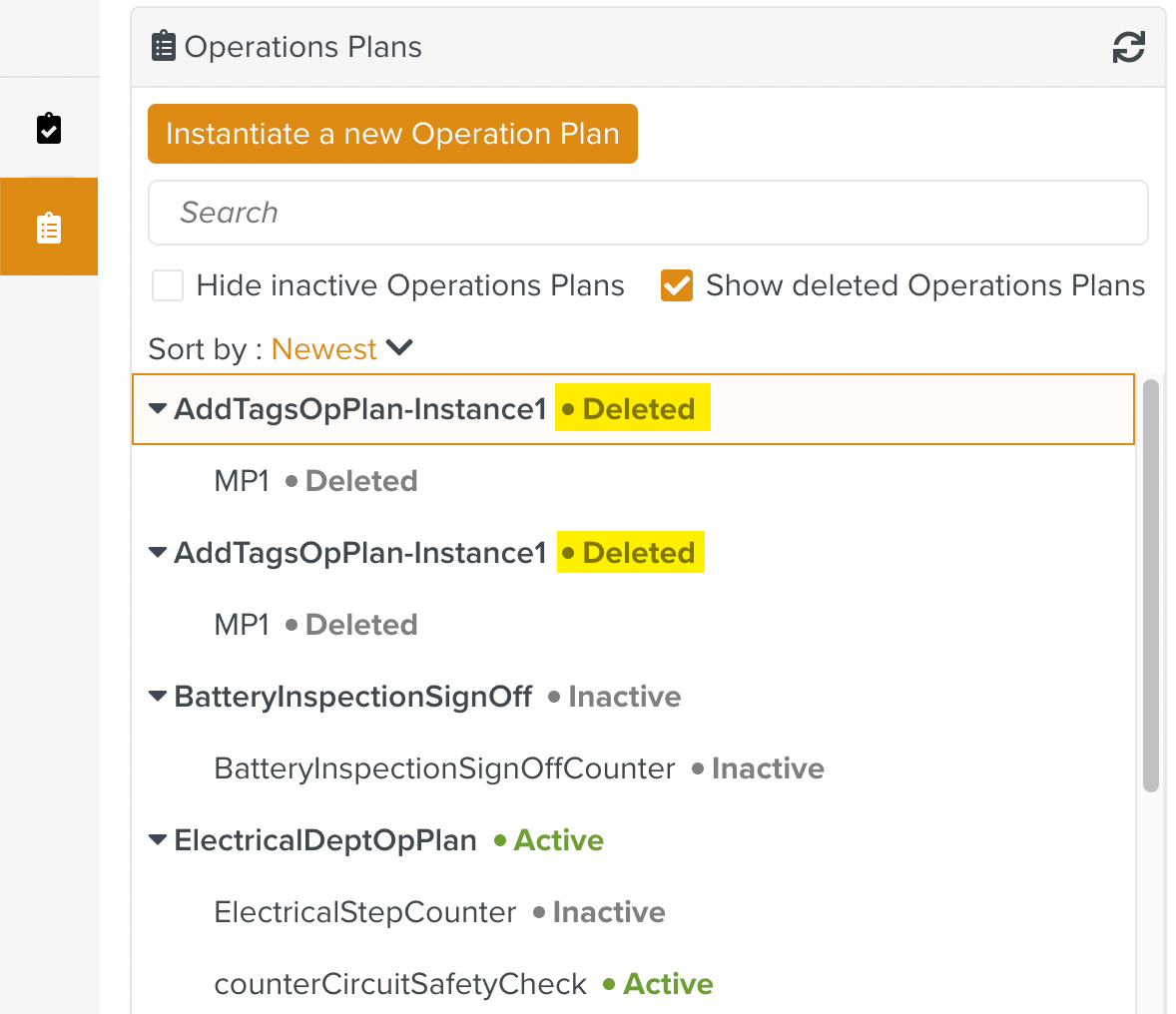The image size is (1176, 1014).
Task: Click the Search input field
Action: (x=647, y=213)
